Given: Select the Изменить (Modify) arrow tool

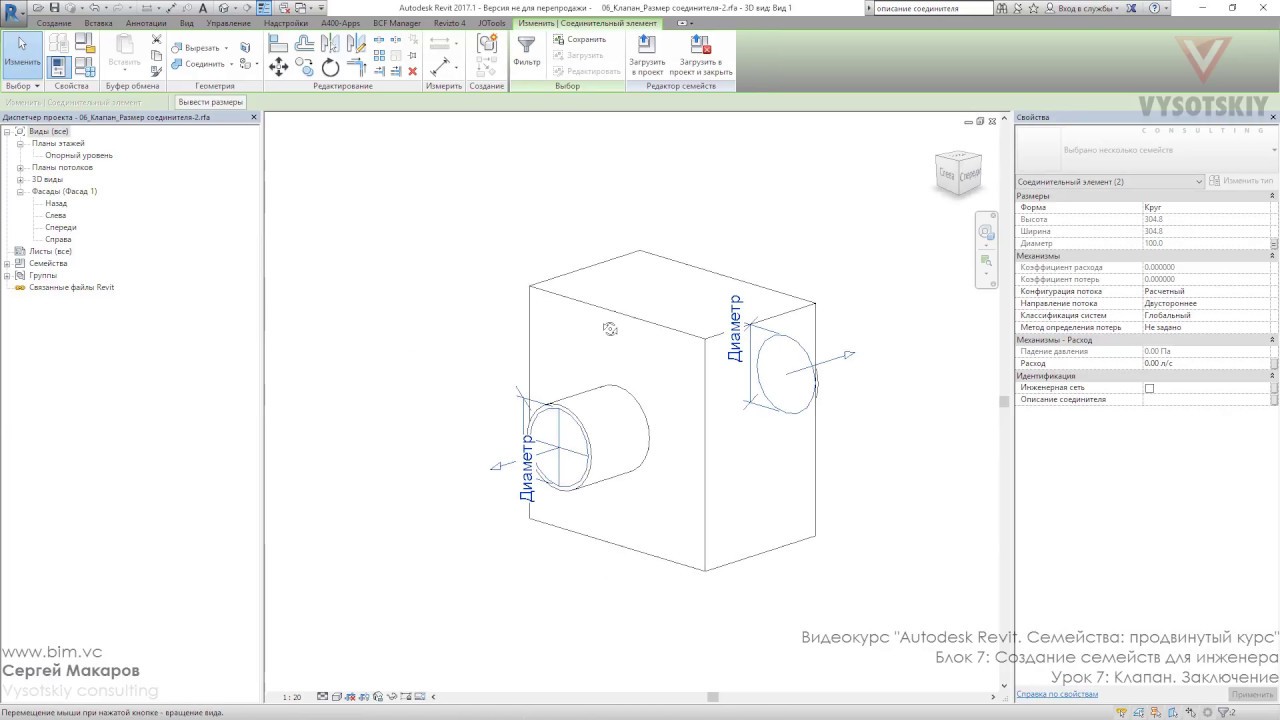Looking at the screenshot, I should 22,54.
